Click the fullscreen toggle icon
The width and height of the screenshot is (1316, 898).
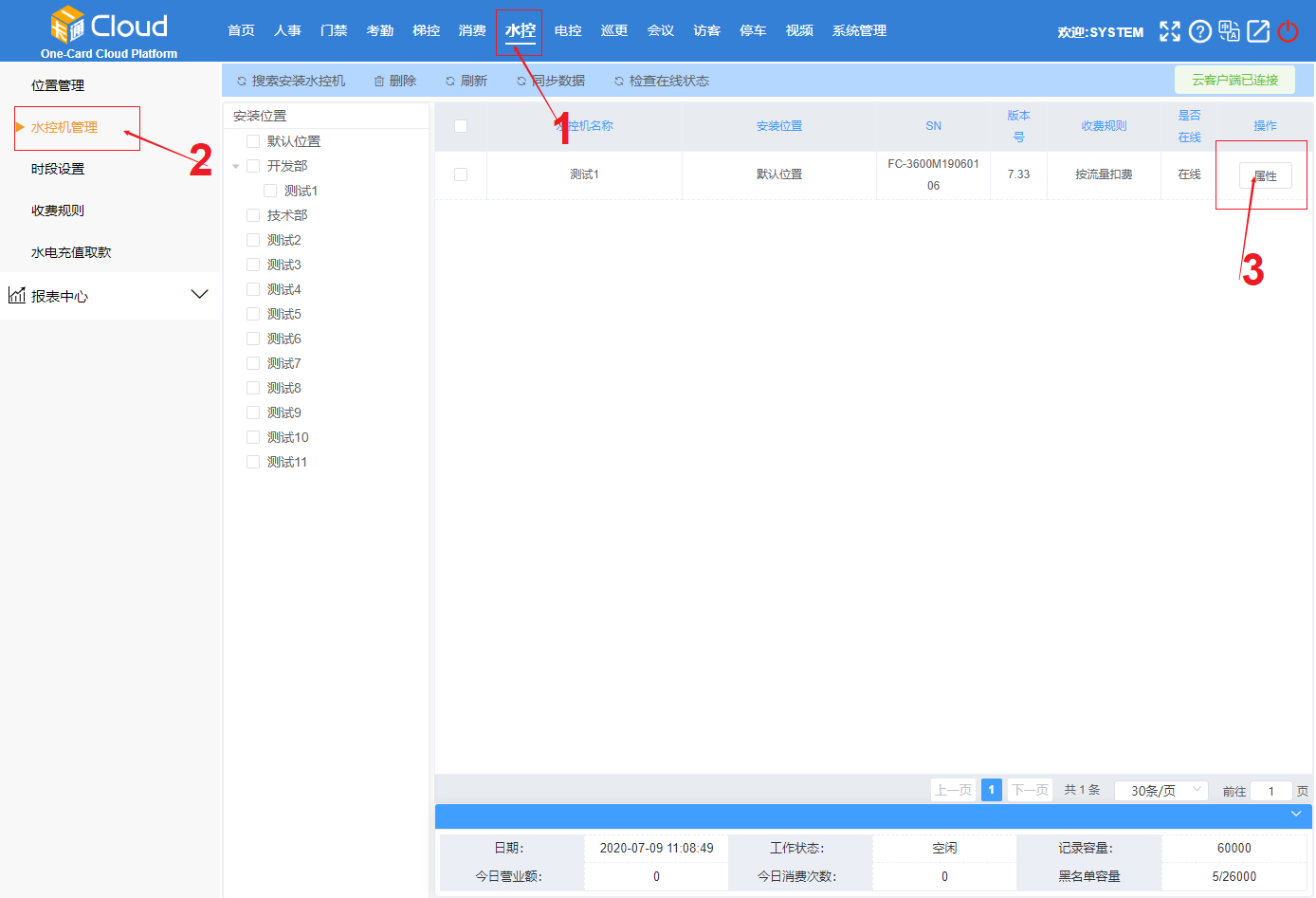pyautogui.click(x=1170, y=31)
